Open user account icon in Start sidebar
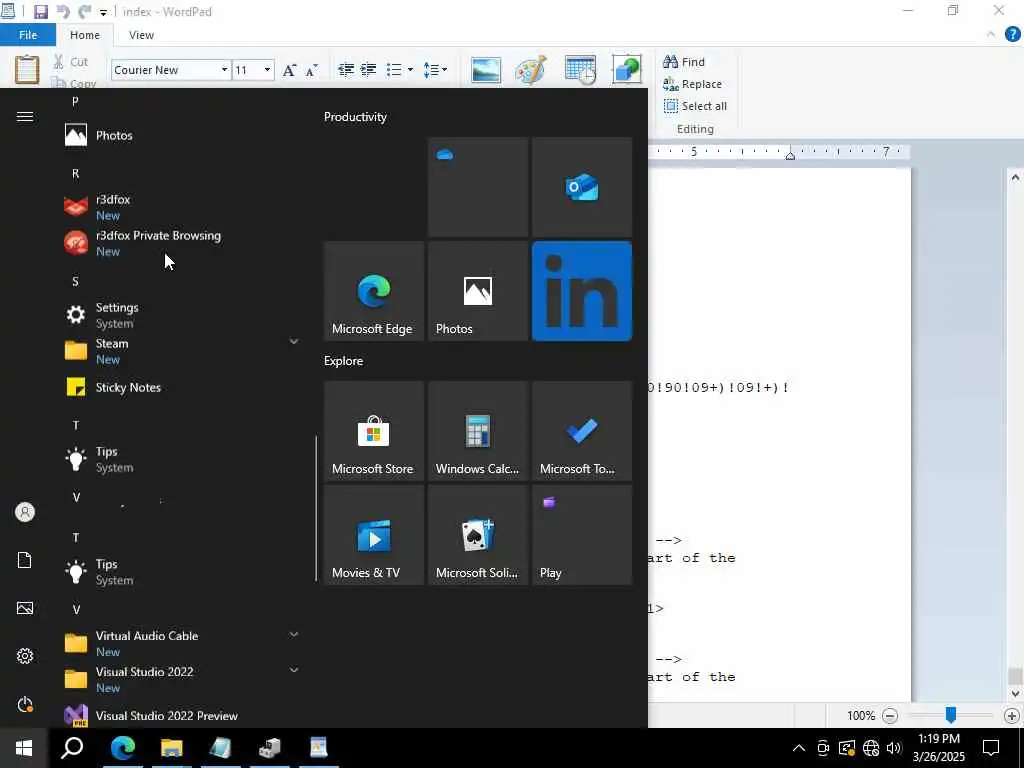 tap(25, 512)
